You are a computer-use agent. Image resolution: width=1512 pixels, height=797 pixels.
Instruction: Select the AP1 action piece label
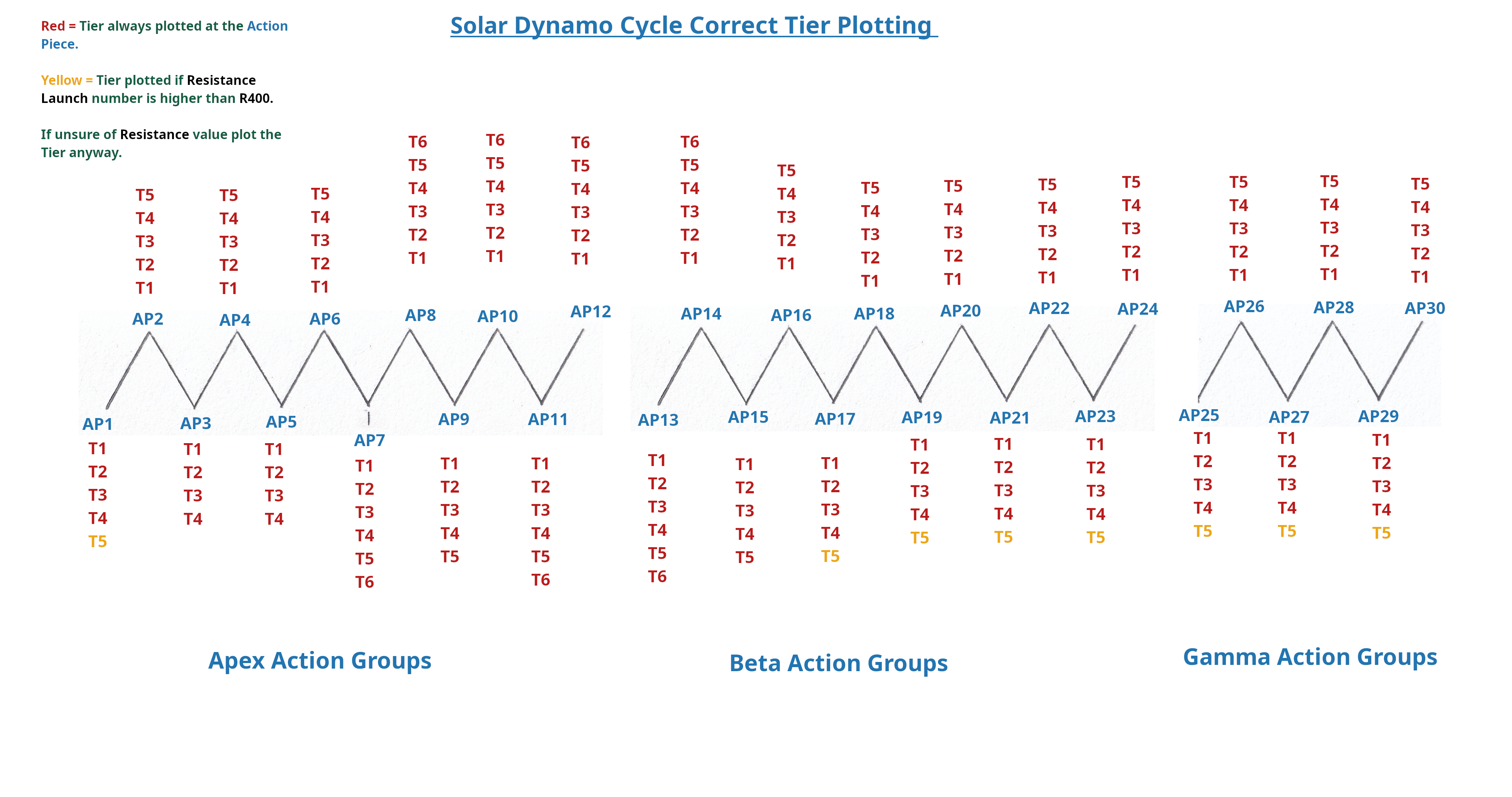click(x=97, y=424)
